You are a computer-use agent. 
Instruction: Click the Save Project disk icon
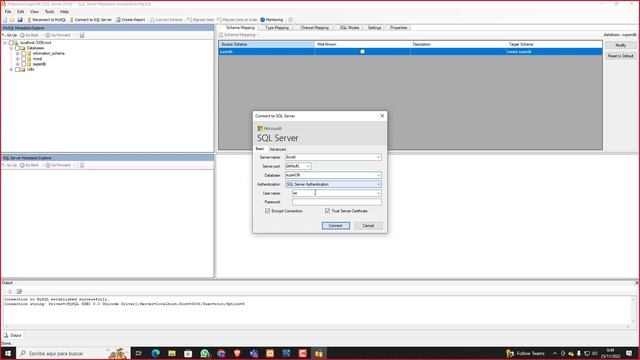[x=20, y=20]
